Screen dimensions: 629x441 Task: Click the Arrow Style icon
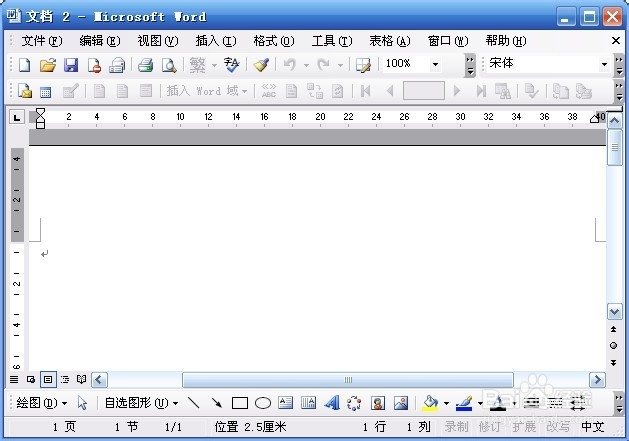[x=578, y=402]
